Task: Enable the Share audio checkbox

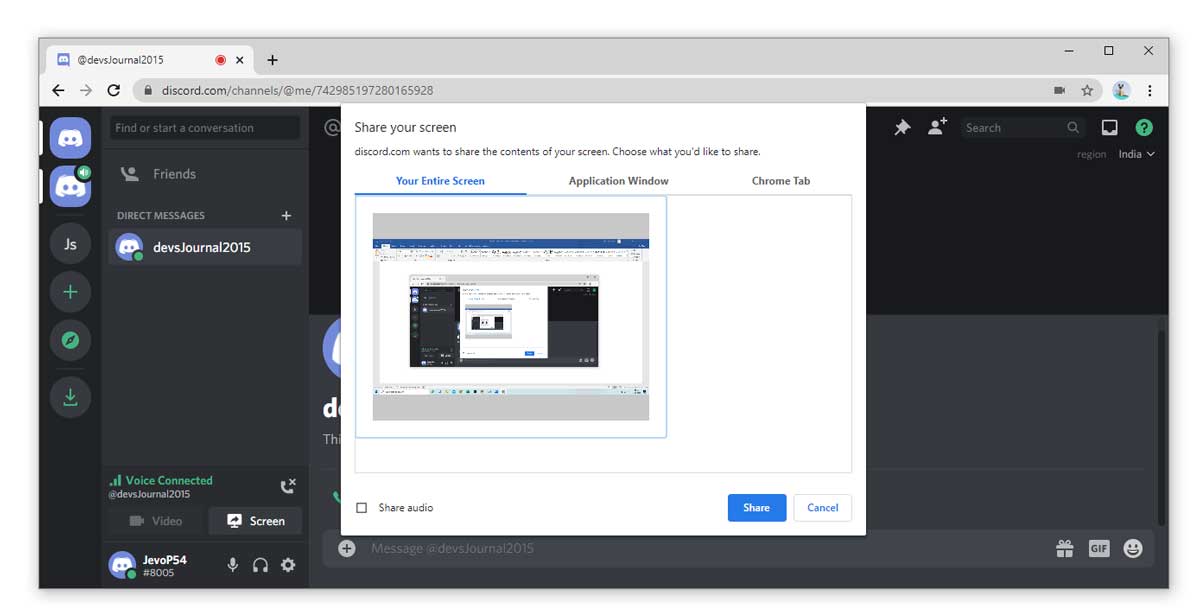Action: point(362,508)
